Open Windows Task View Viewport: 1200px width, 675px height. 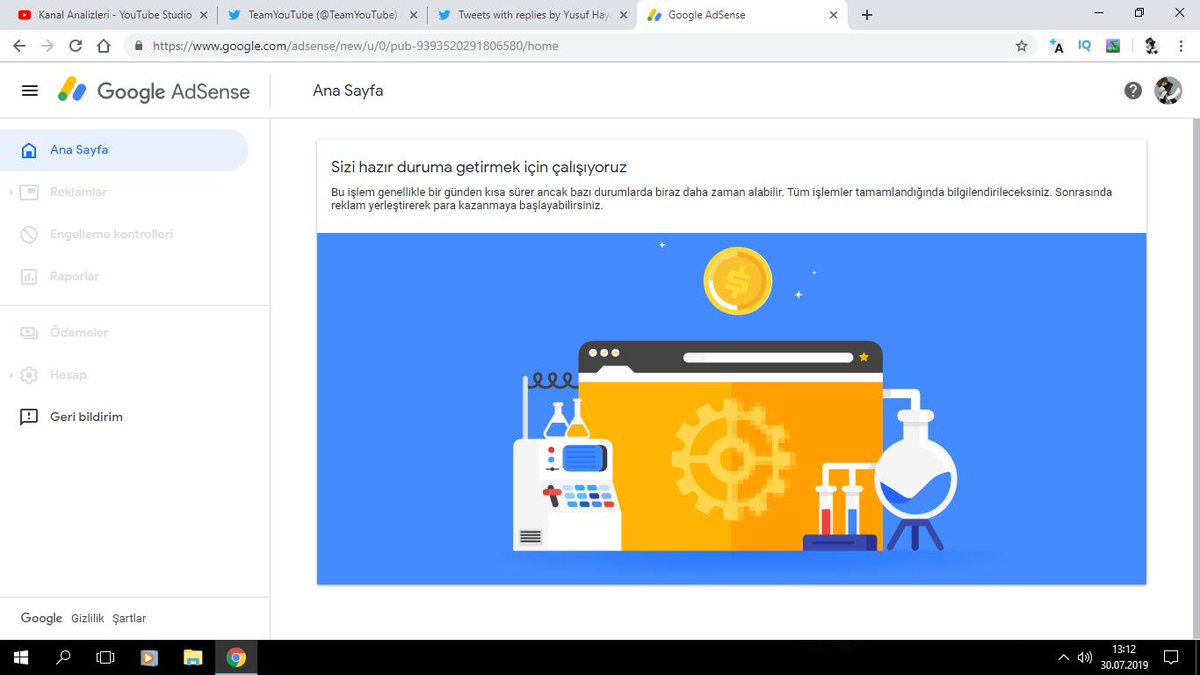pyautogui.click(x=105, y=657)
